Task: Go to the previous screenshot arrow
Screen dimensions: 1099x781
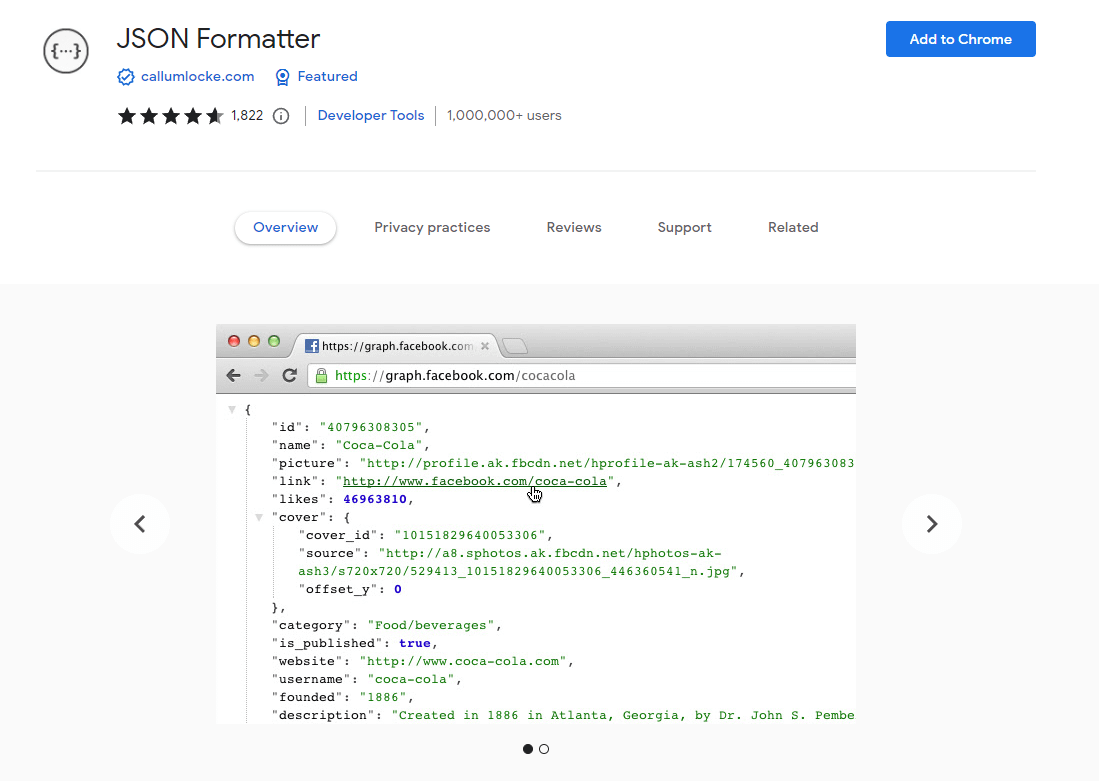Action: [140, 524]
